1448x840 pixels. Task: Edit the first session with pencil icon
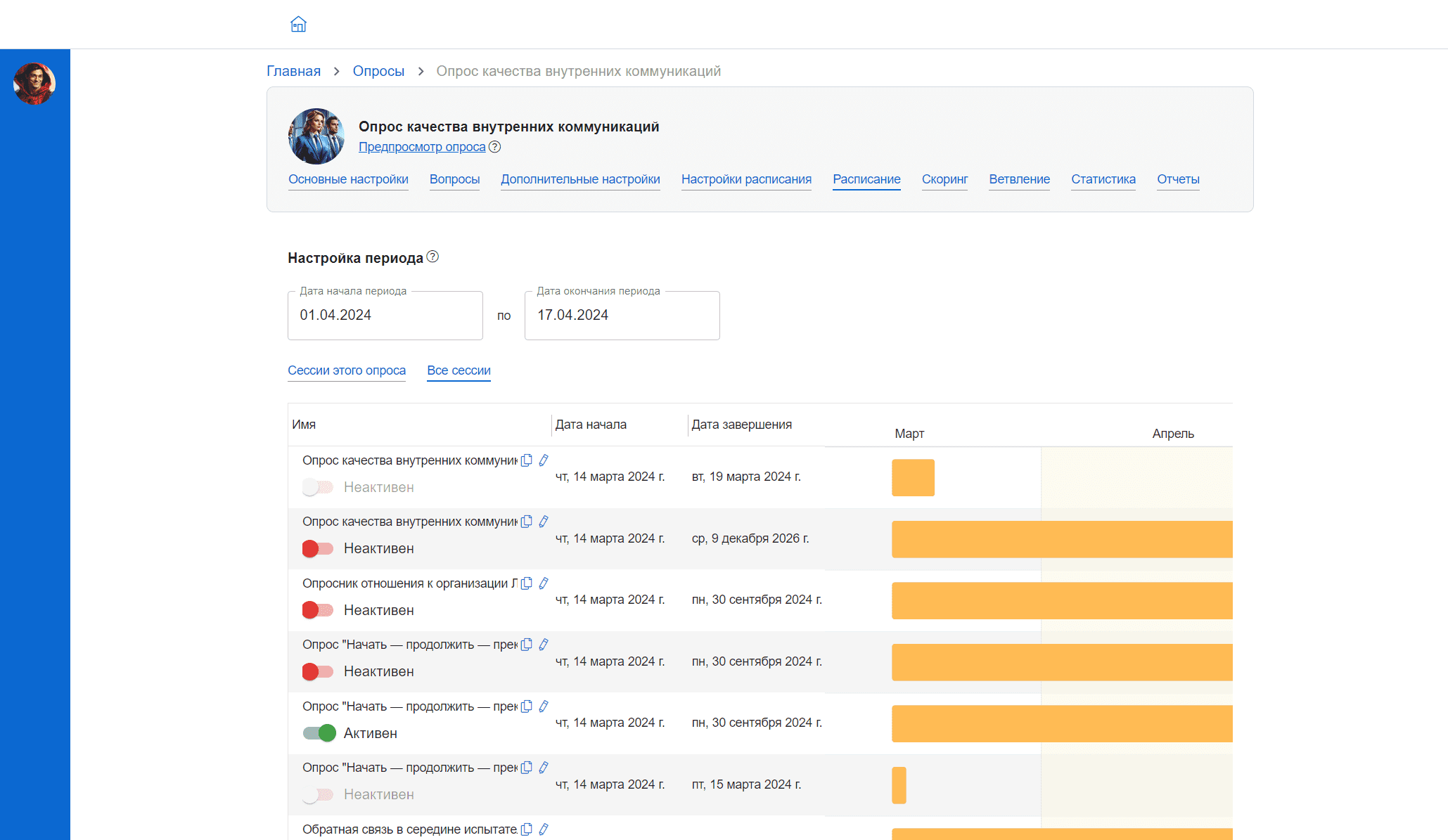[544, 460]
